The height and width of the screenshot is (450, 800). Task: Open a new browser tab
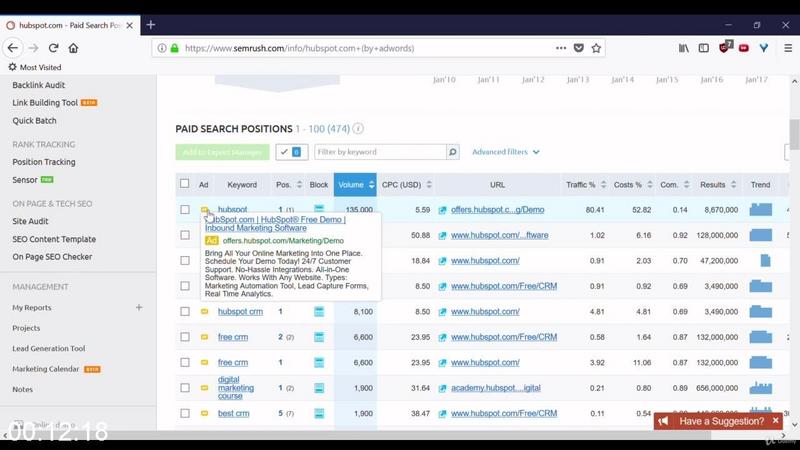coord(151,24)
